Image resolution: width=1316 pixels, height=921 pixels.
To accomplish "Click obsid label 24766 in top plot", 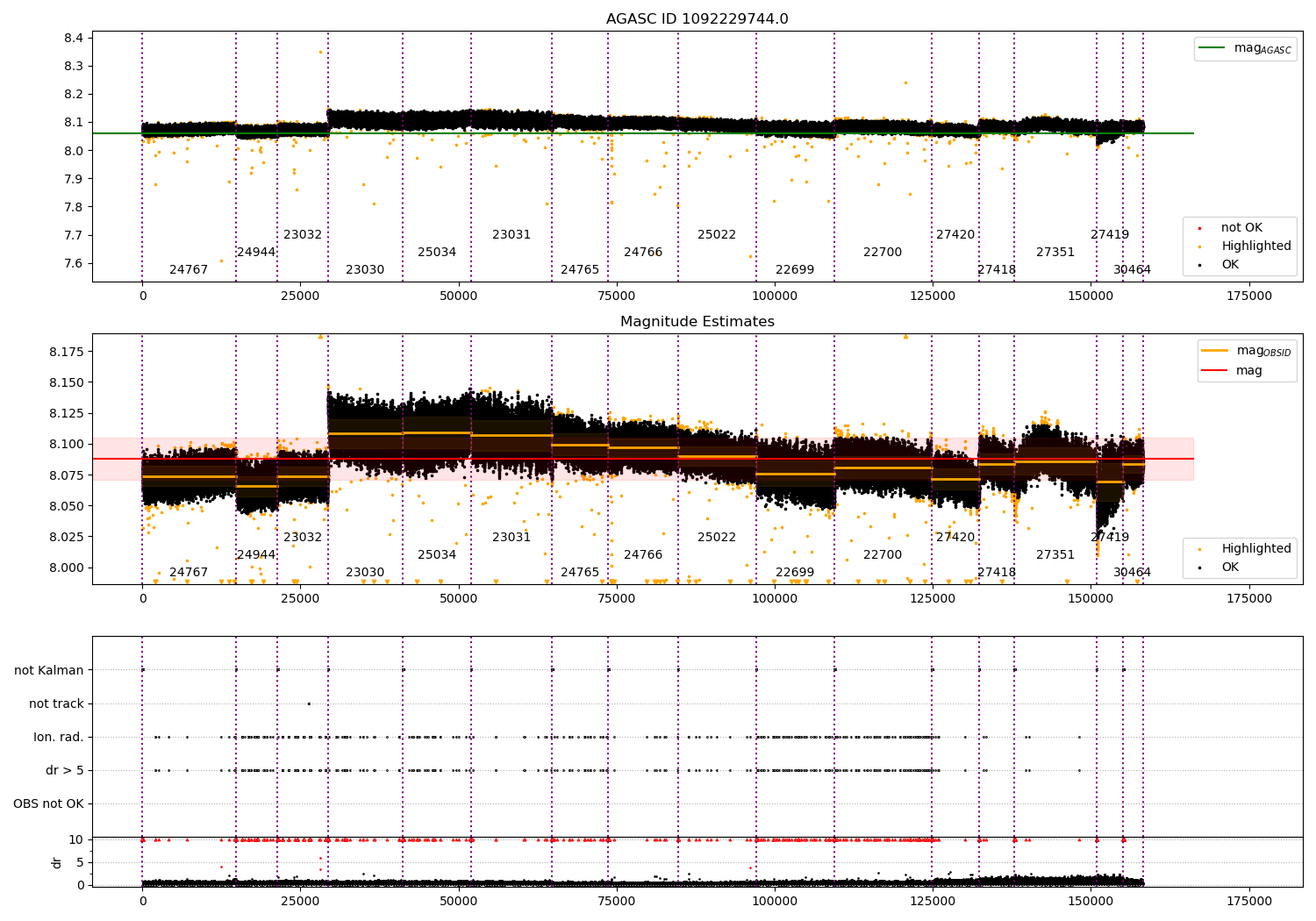I will [643, 253].
